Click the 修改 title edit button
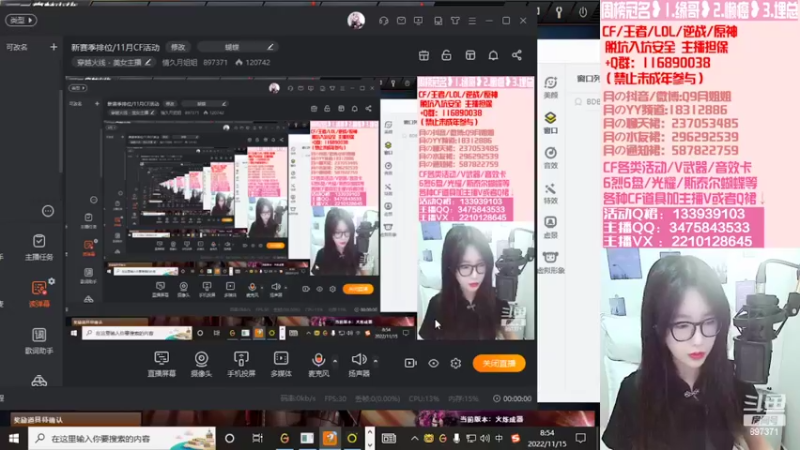The image size is (800, 450). 178,47
